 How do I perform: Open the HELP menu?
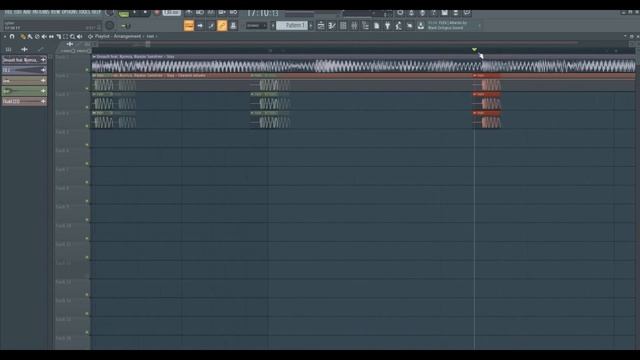click(96, 13)
